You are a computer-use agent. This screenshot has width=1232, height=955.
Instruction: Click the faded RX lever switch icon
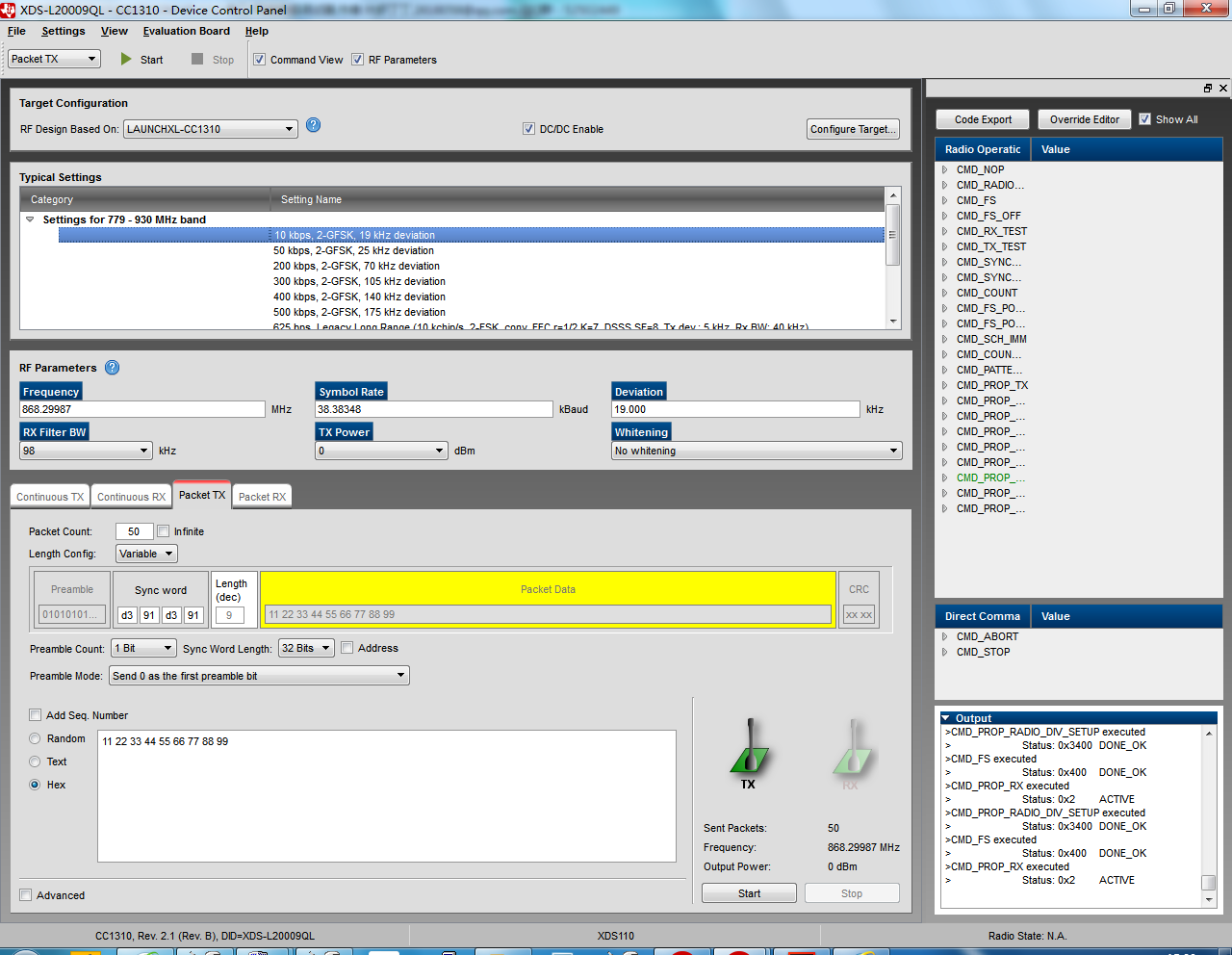coord(852,747)
